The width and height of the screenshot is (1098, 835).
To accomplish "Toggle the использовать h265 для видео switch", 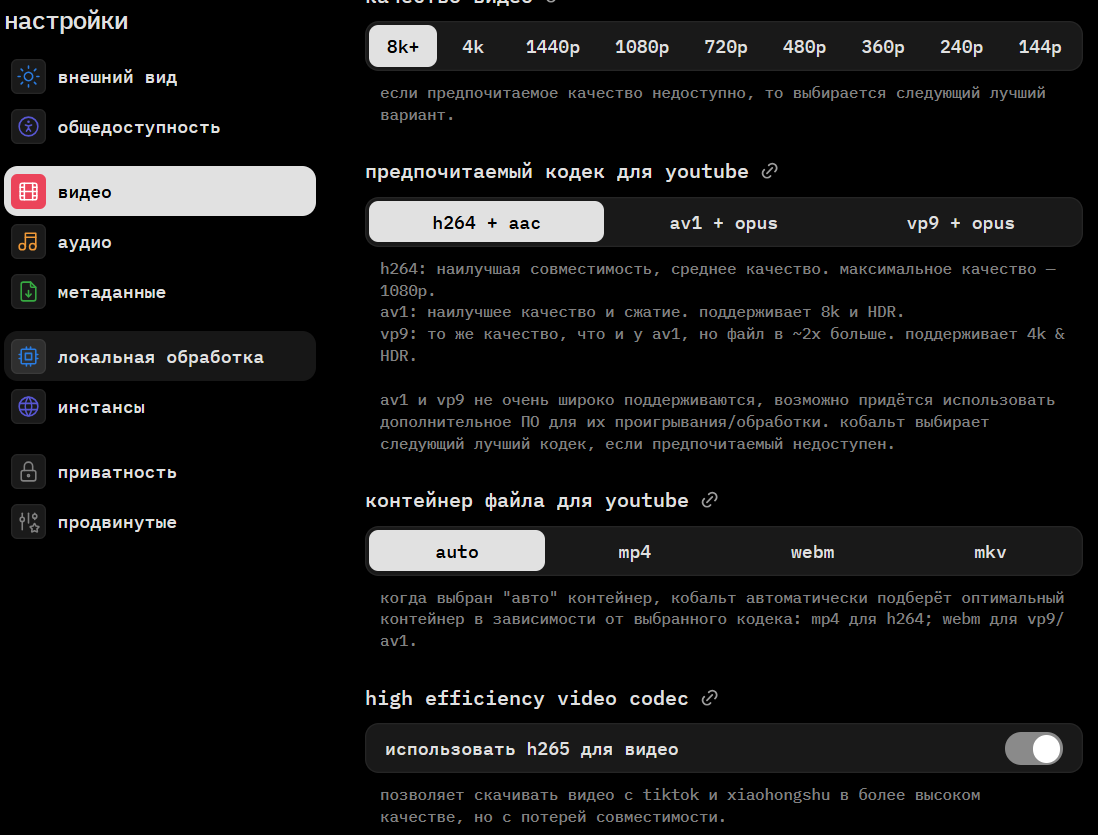I will (1034, 749).
